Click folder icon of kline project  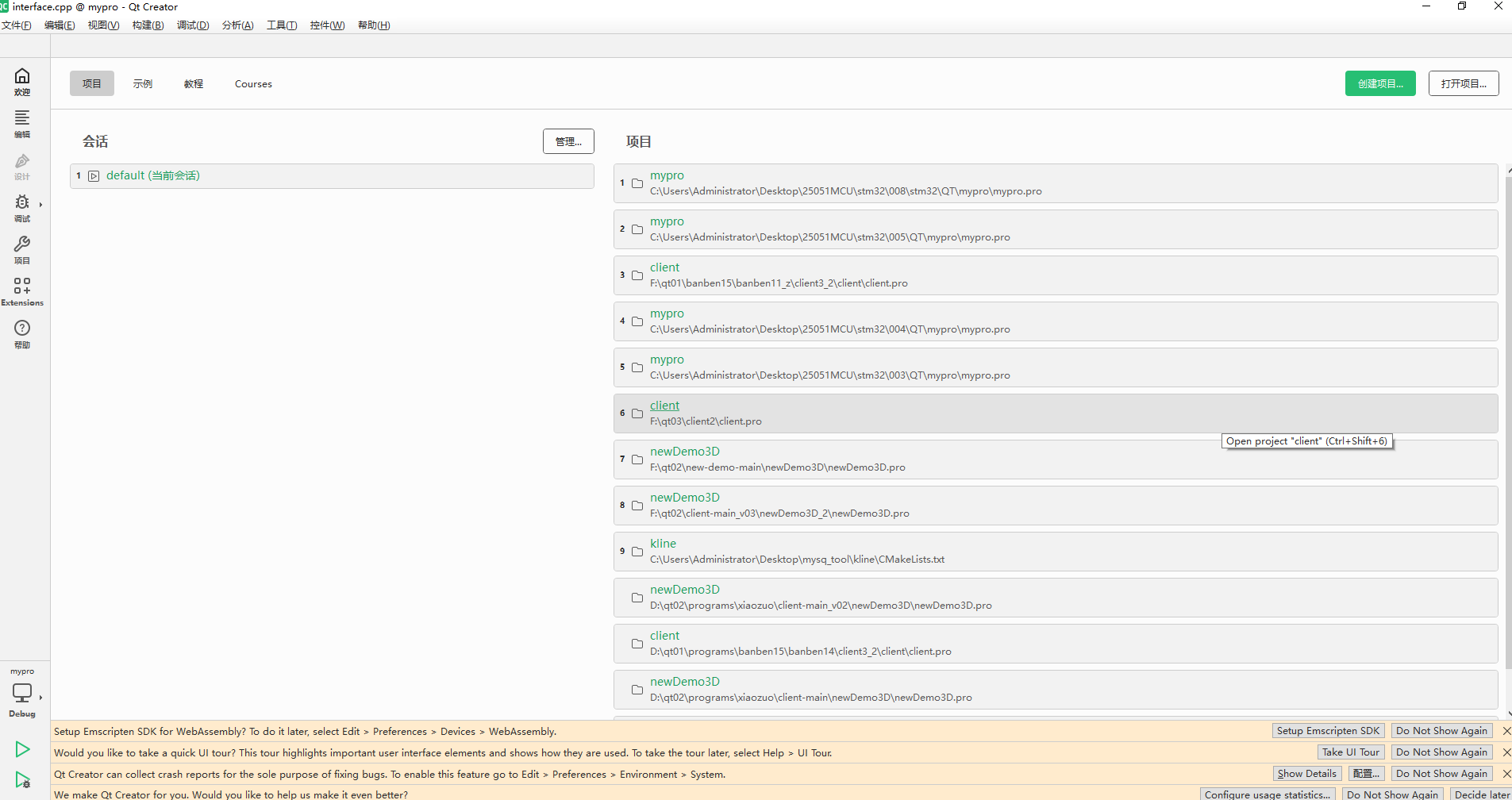637,552
